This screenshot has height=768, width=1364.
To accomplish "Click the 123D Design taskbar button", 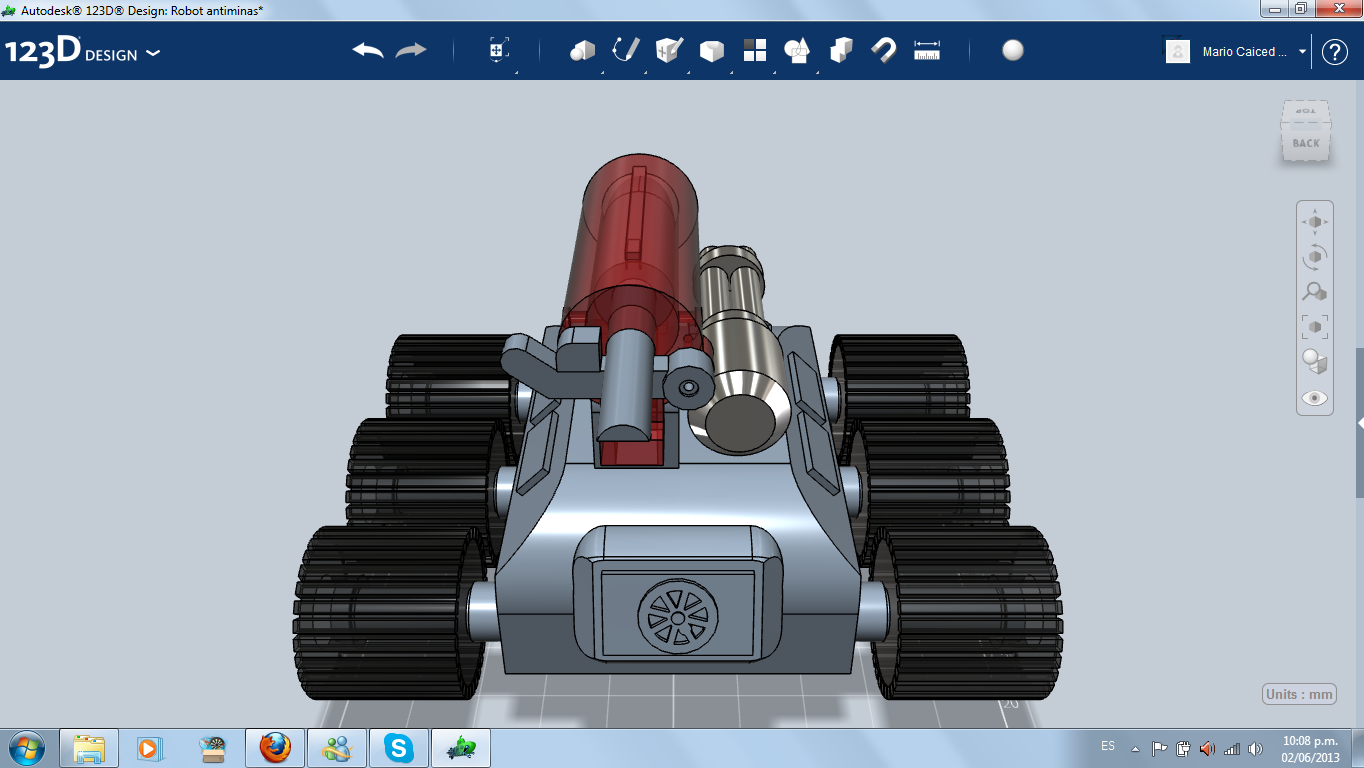I will click(461, 748).
